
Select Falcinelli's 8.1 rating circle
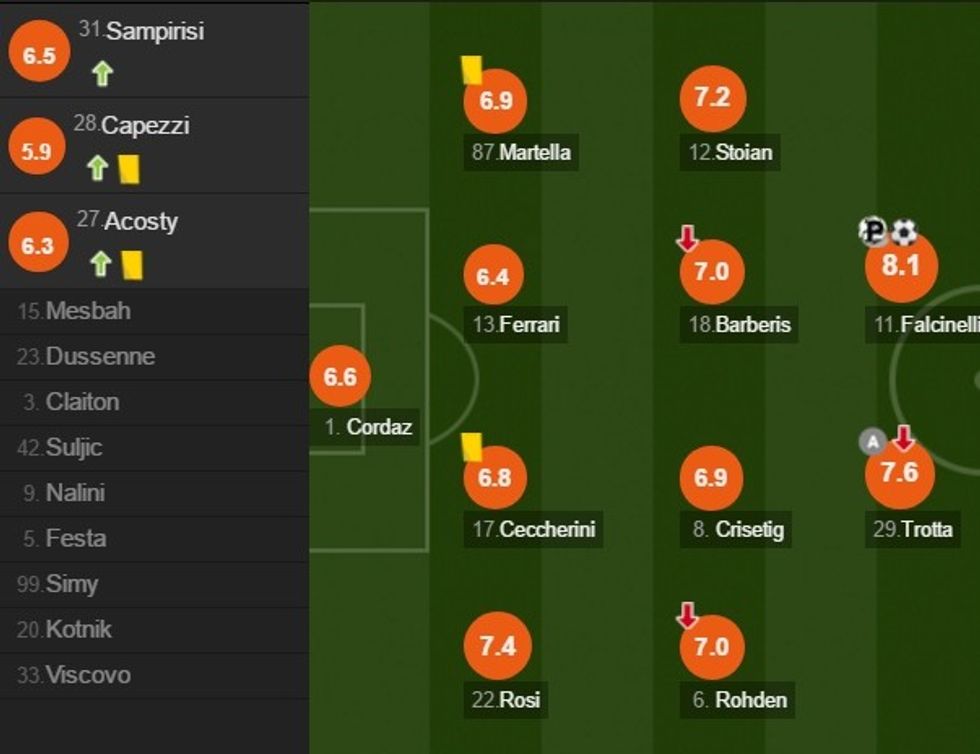tap(900, 266)
